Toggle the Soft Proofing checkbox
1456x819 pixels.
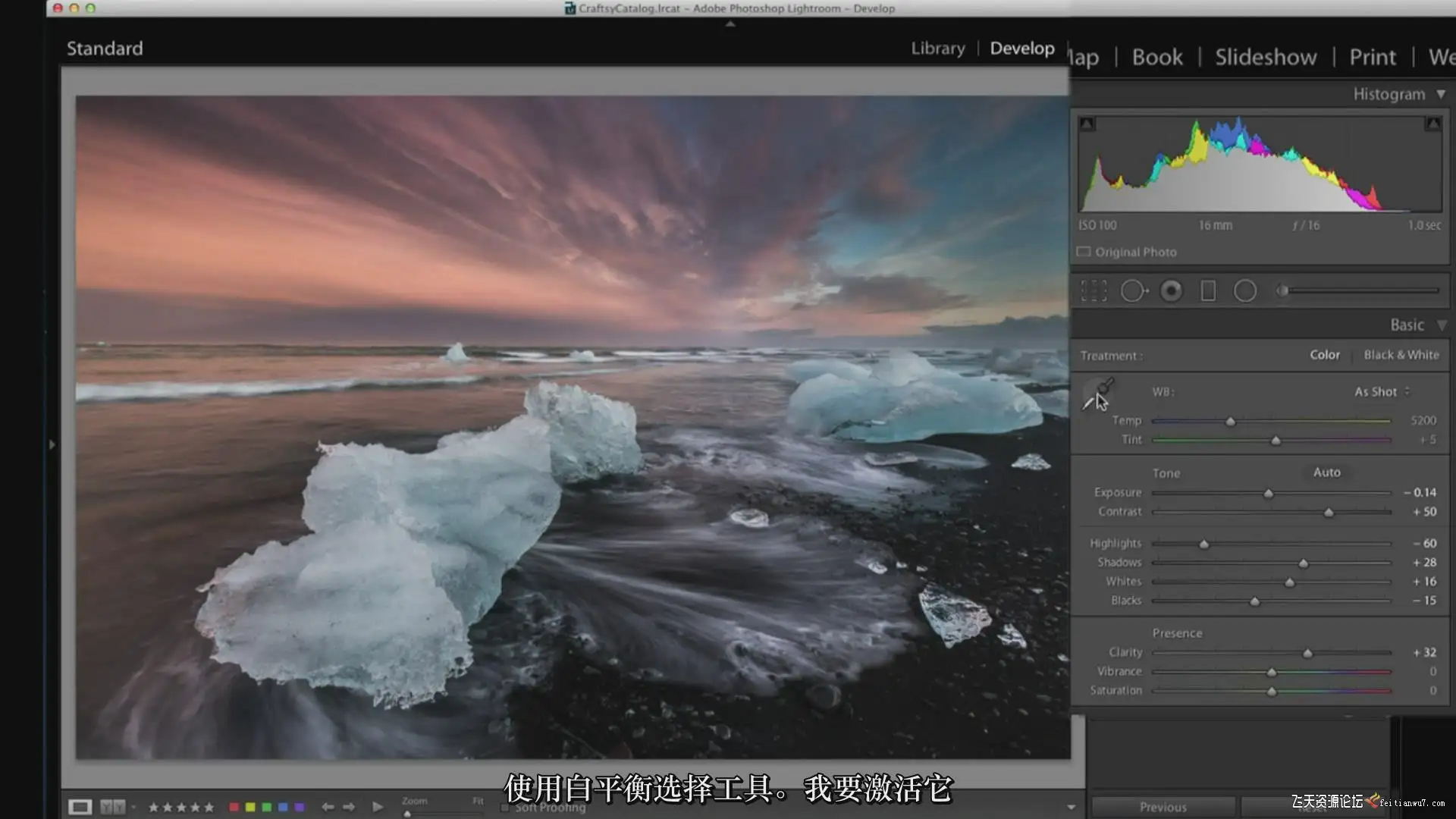pyautogui.click(x=505, y=808)
